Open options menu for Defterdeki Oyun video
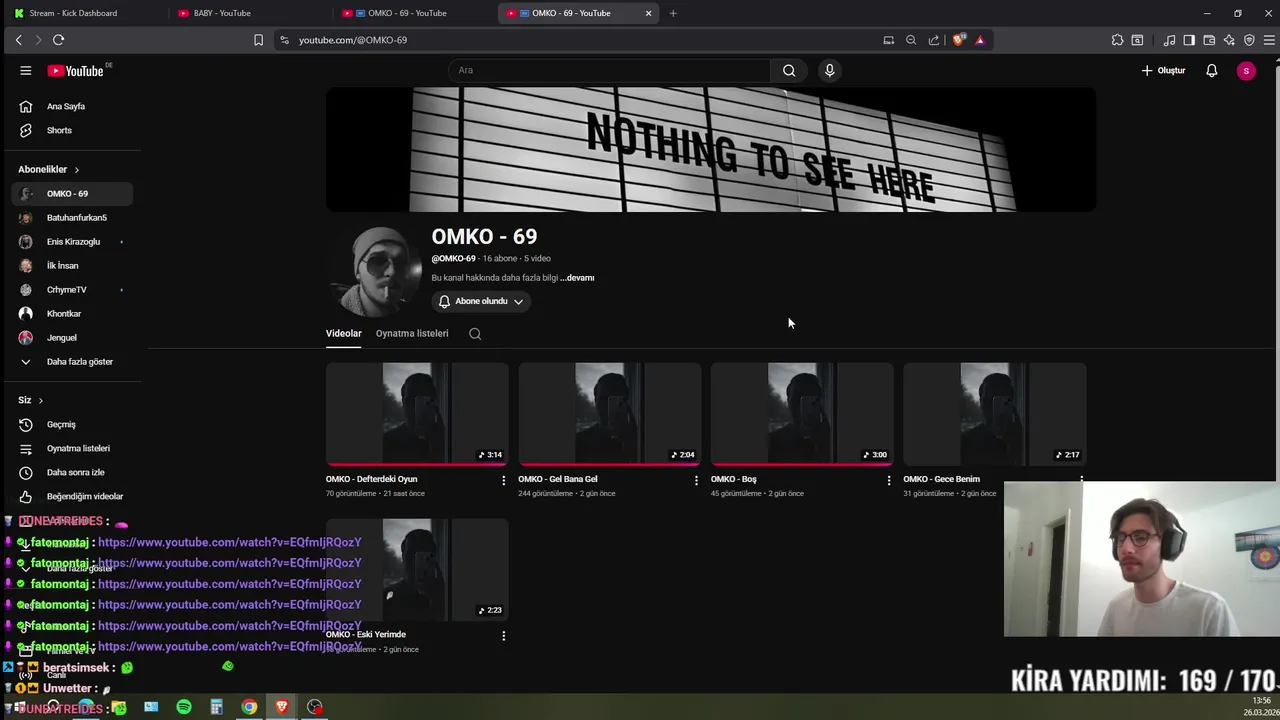The height and width of the screenshot is (720, 1280). pyautogui.click(x=503, y=480)
